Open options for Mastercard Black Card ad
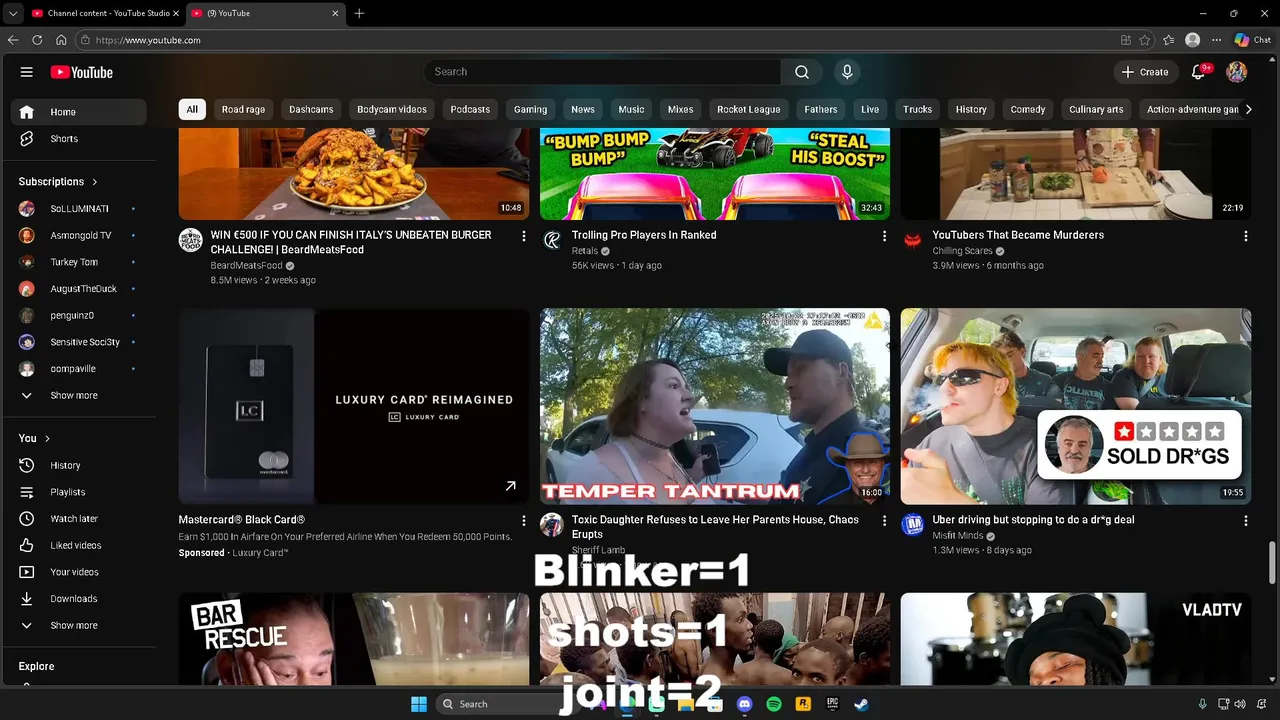Viewport: 1280px width, 720px height. coord(523,521)
